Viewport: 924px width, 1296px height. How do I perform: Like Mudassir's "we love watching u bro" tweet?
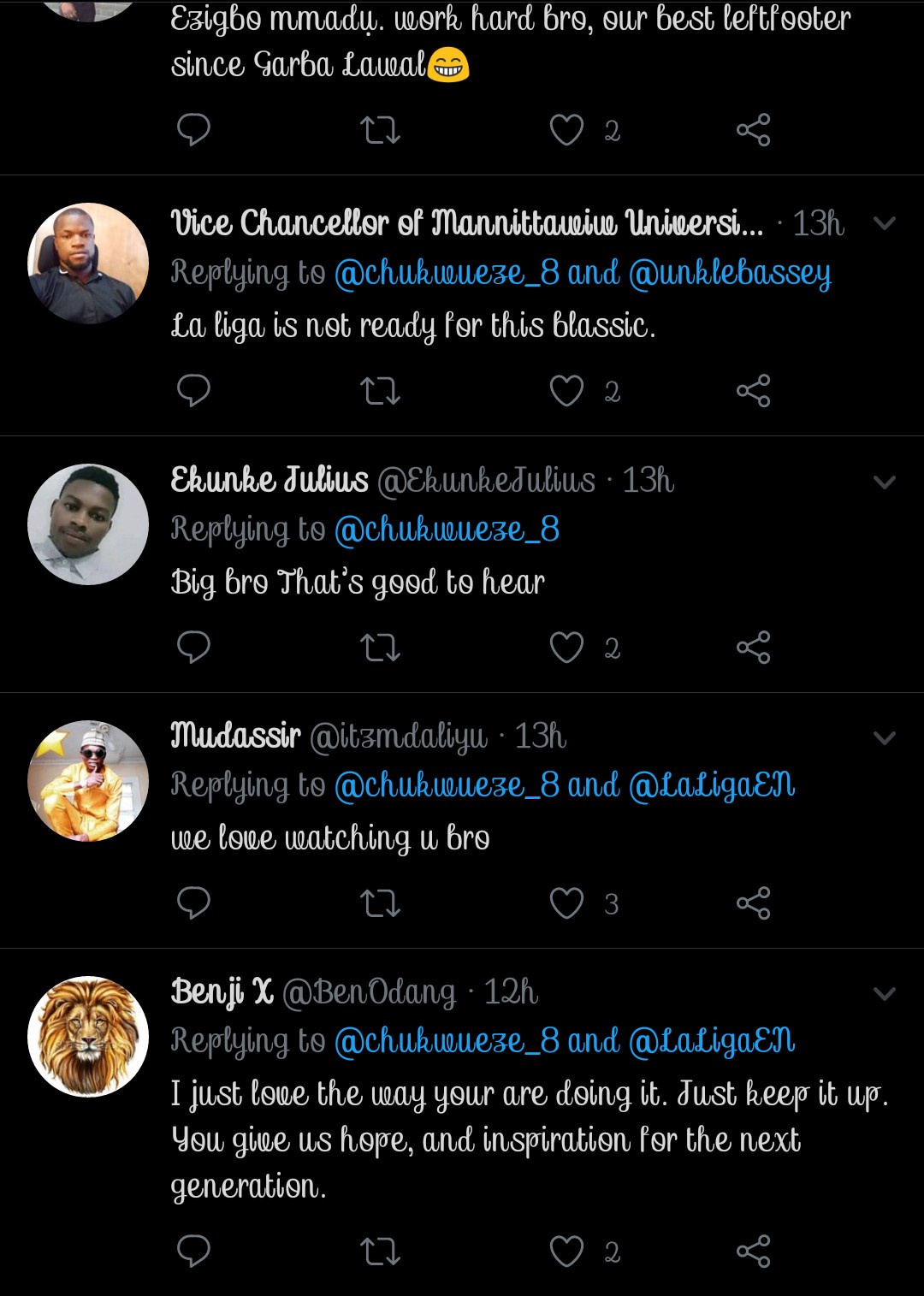coord(566,903)
